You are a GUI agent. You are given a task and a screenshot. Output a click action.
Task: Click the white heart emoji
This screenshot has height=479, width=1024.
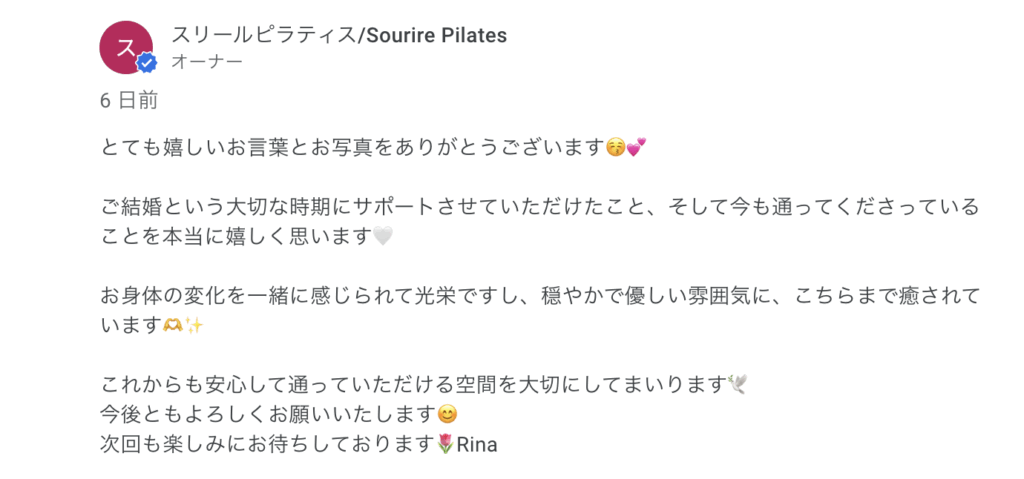click(x=382, y=237)
